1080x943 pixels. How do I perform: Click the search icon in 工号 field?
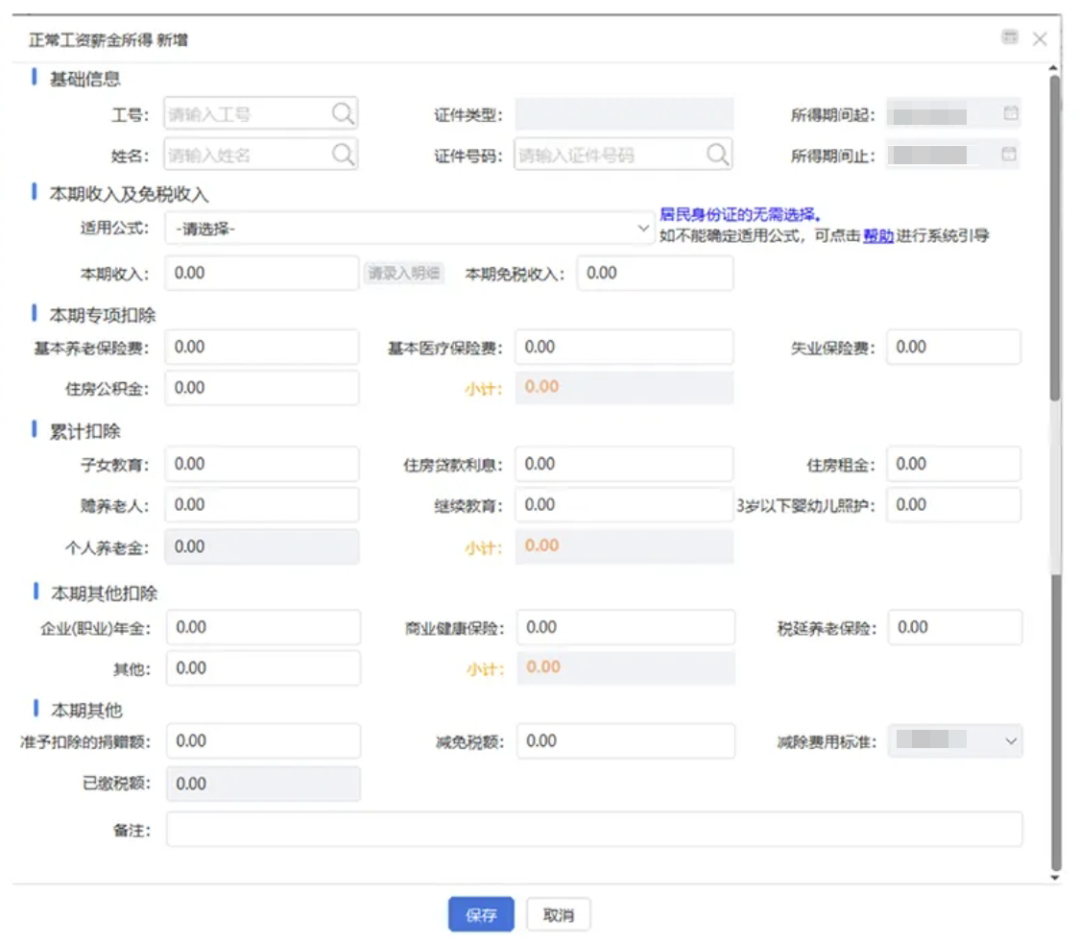coord(342,114)
